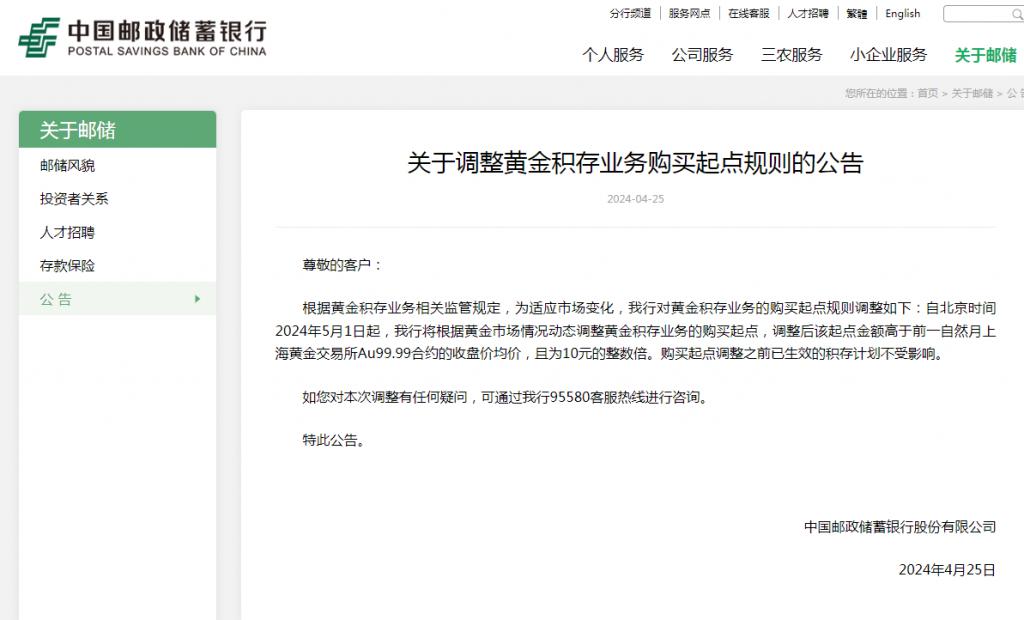Screen dimensions: 1024x620
Task: Open 分行频道 in the top bar
Action: [x=630, y=13]
